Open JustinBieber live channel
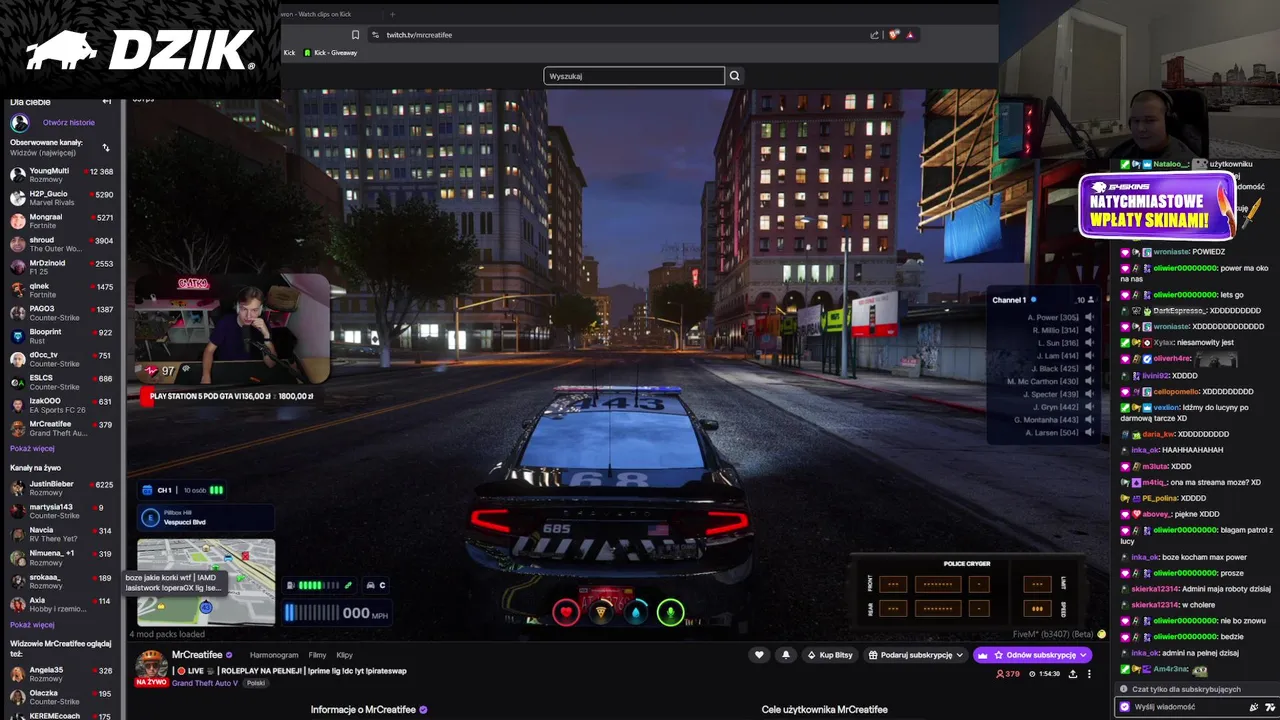The height and width of the screenshot is (720, 1280). (62, 488)
